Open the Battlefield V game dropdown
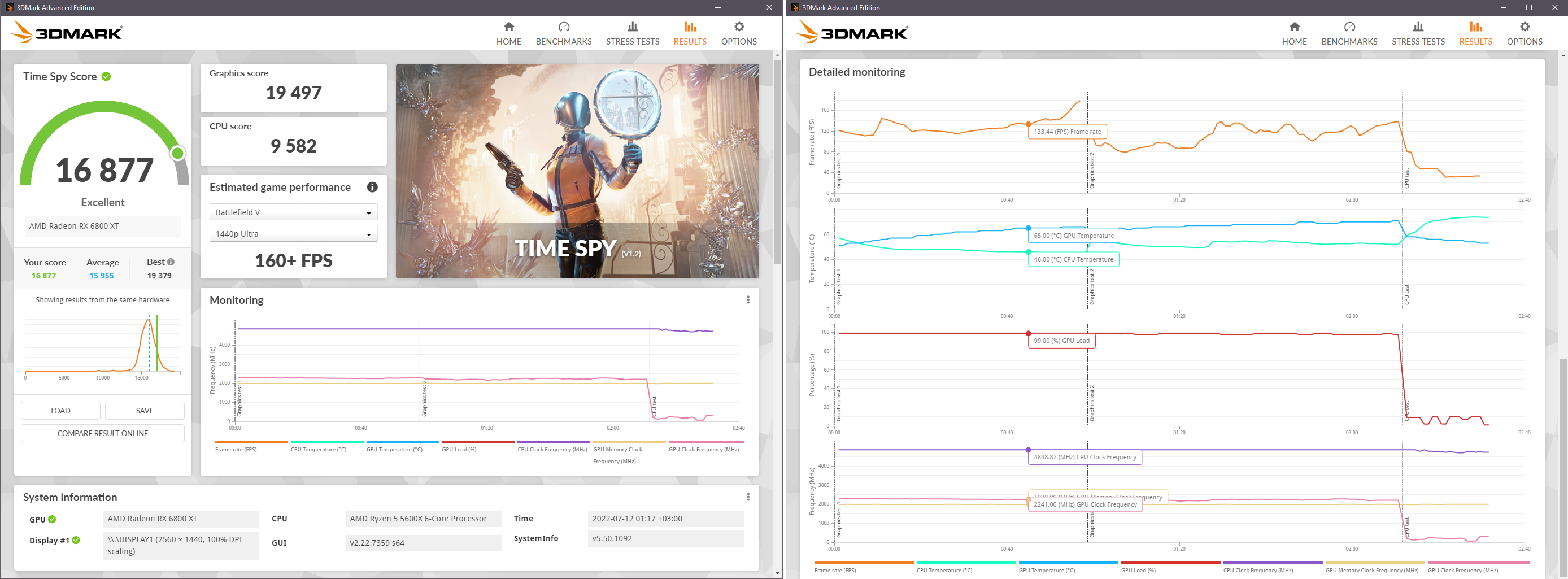1568x579 pixels. click(293, 212)
